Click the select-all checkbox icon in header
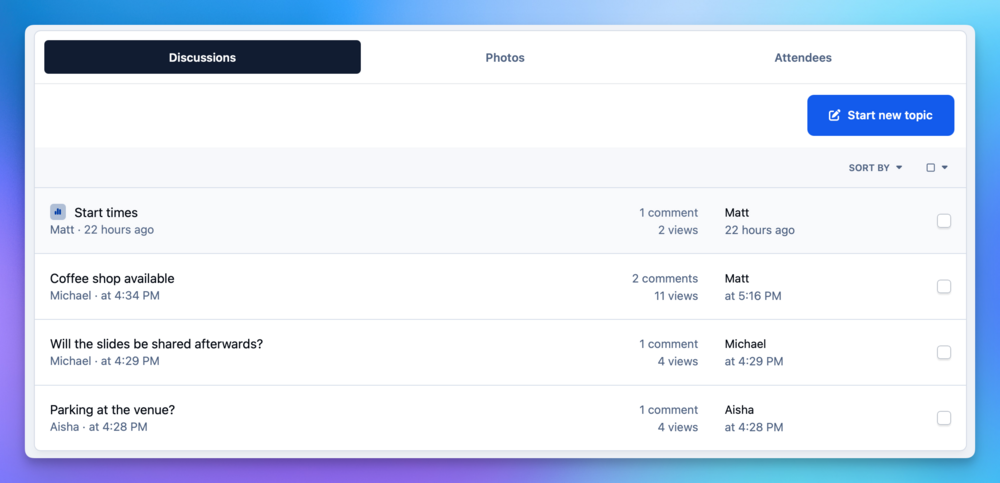Image resolution: width=1000 pixels, height=483 pixels. [x=930, y=168]
